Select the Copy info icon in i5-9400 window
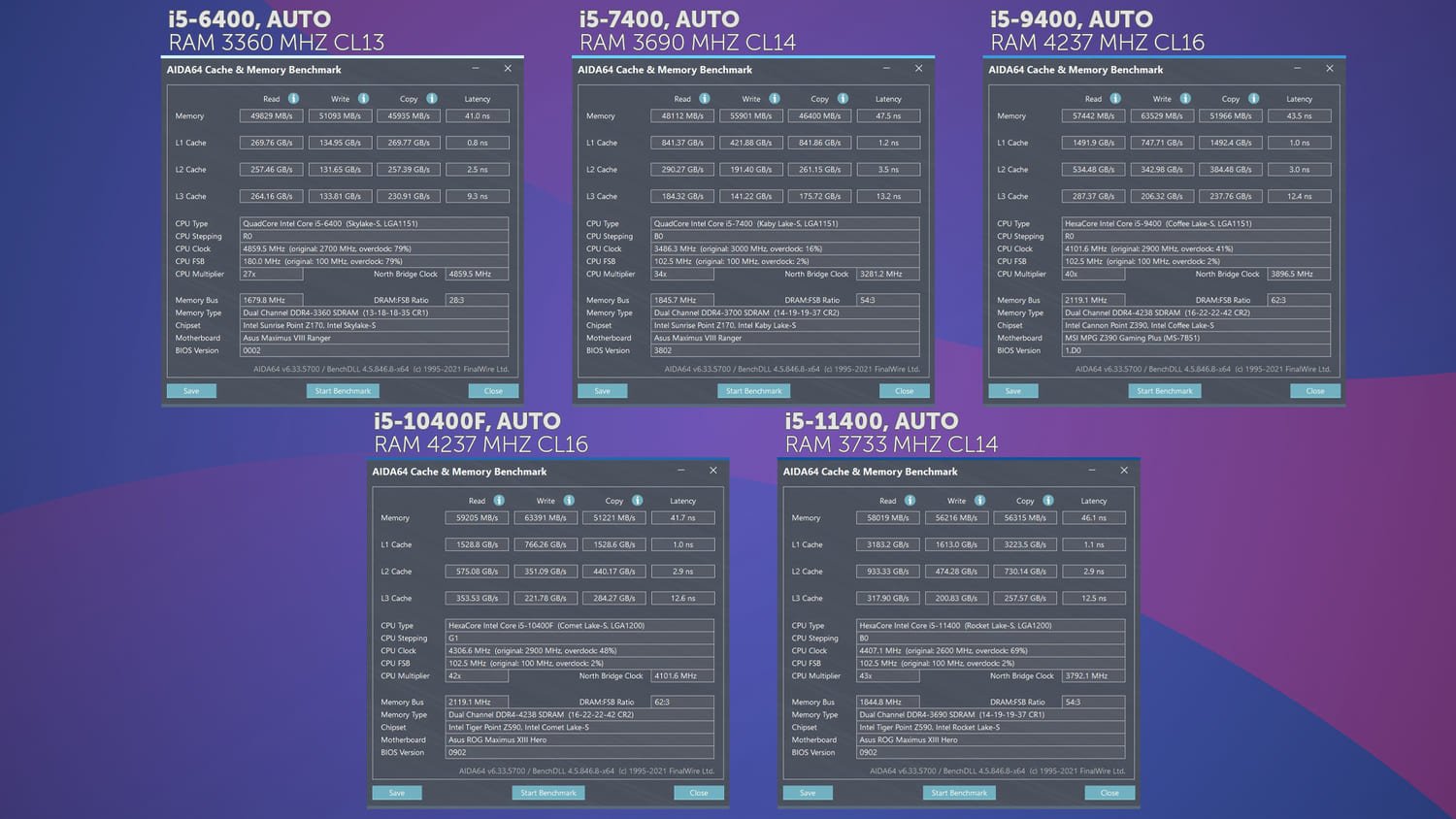This screenshot has width=1456, height=819. pos(1254,98)
